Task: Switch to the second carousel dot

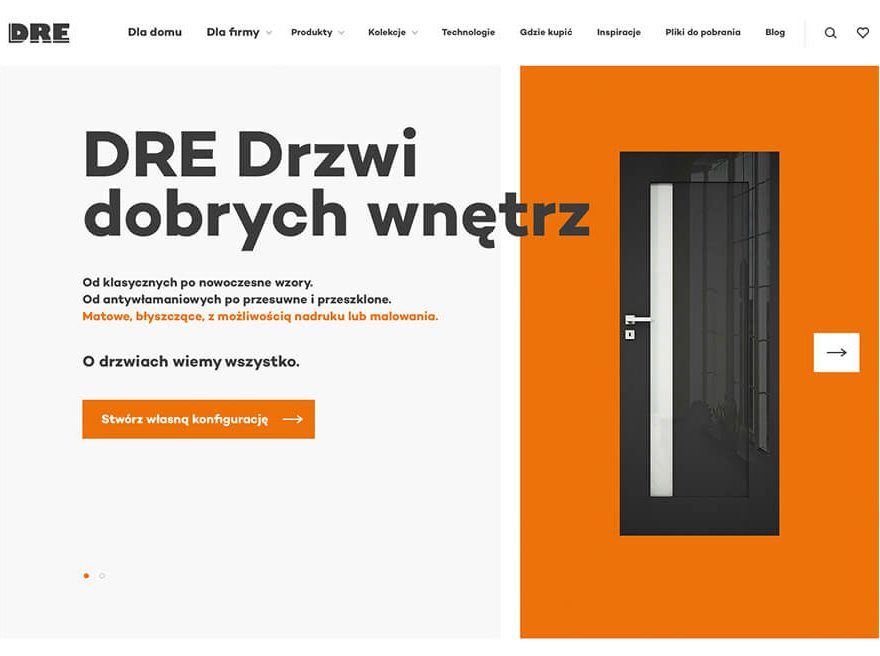Action: tap(102, 576)
